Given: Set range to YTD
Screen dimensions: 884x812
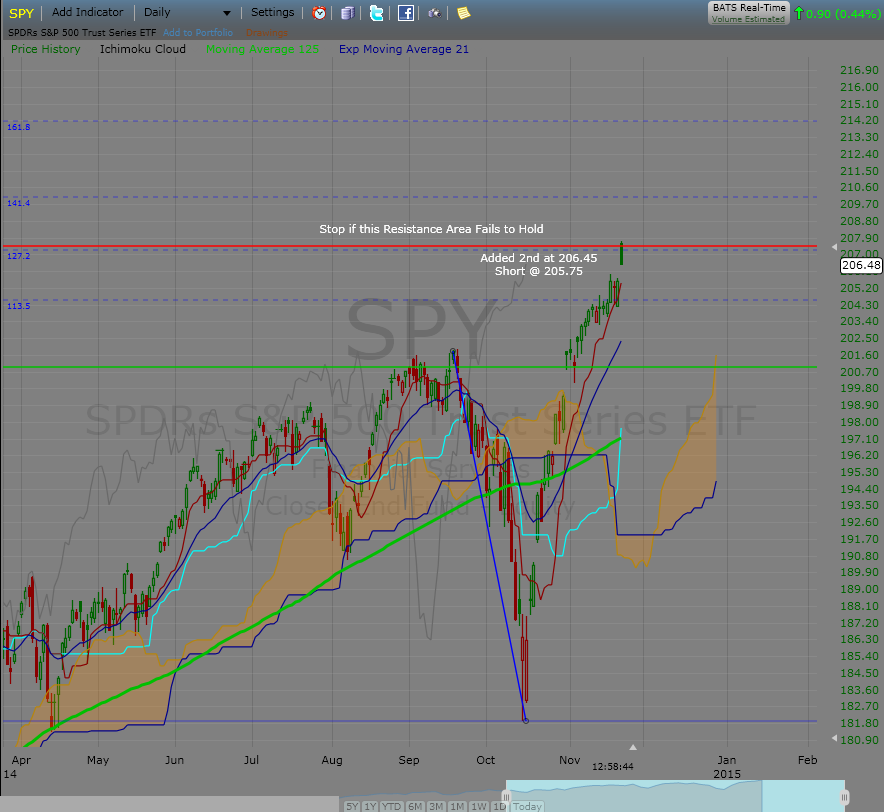Looking at the screenshot, I should point(391,806).
